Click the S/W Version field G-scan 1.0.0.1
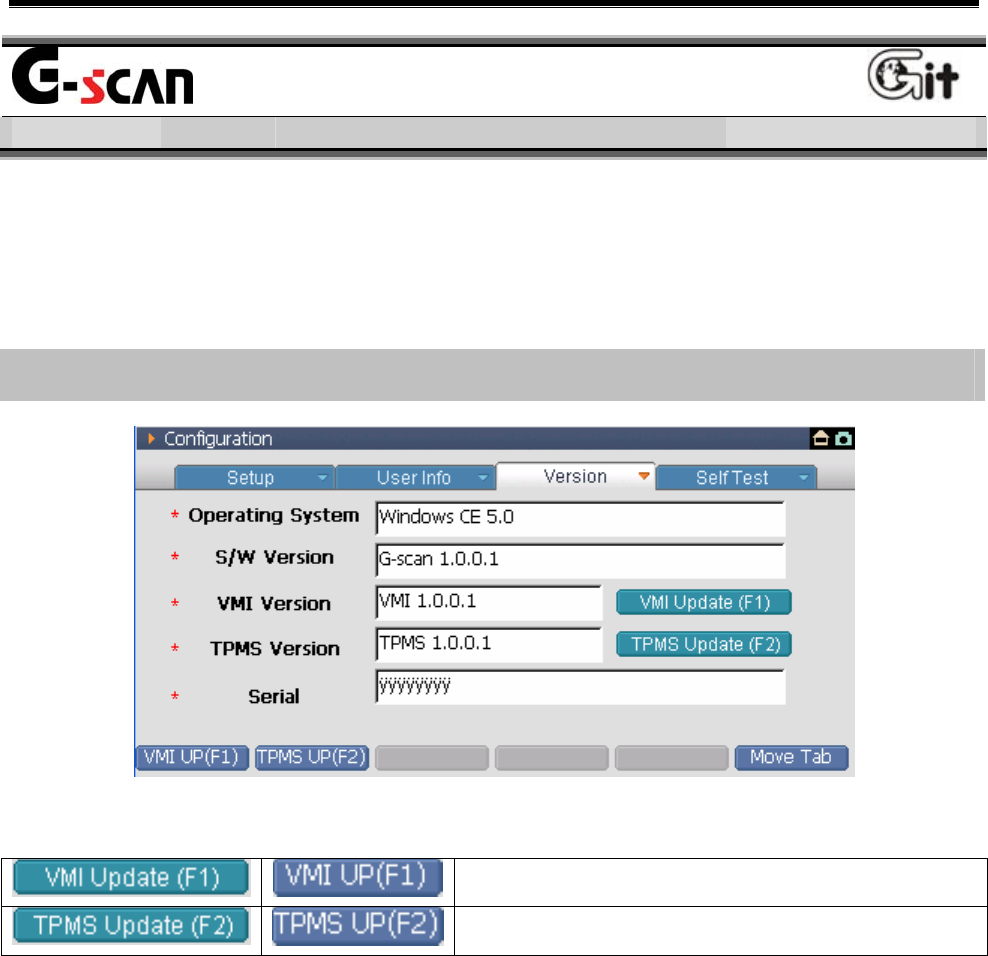Image resolution: width=988 pixels, height=956 pixels. point(580,560)
